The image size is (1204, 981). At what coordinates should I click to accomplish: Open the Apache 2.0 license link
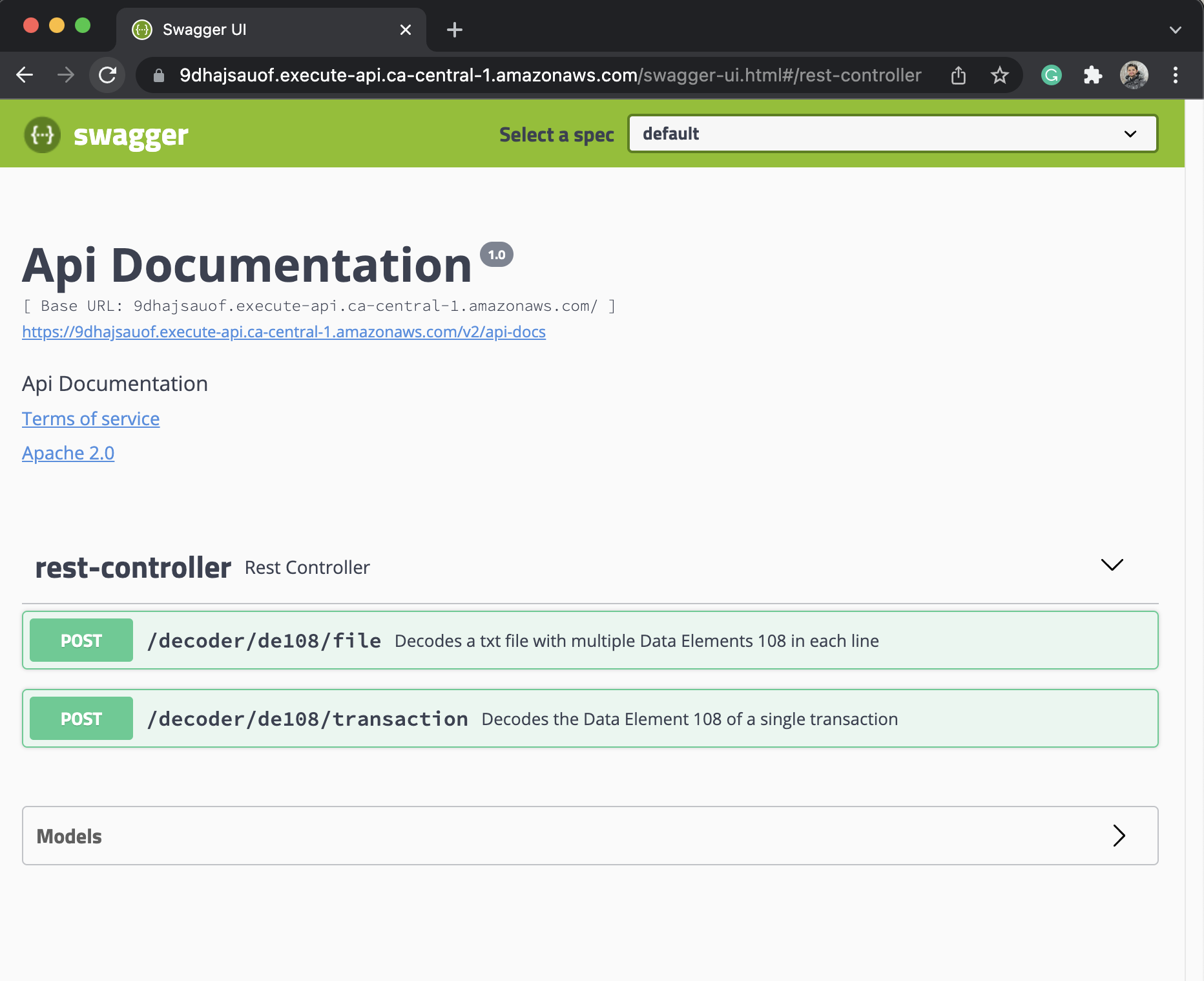point(68,453)
